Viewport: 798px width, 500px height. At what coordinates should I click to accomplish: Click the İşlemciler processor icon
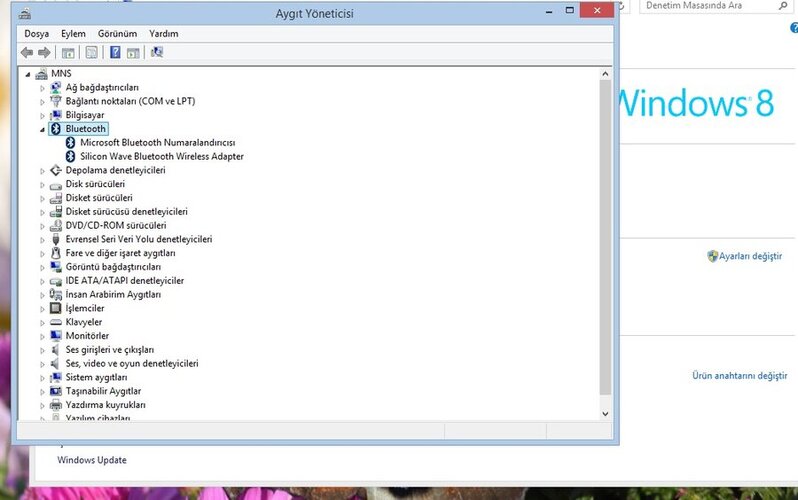(x=56, y=309)
